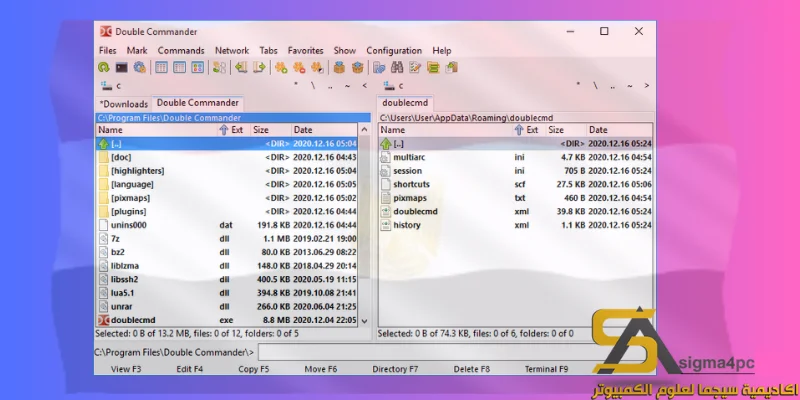Click the [..] up arrow in left panel
This screenshot has width=800, height=400.
pyautogui.click(x=104, y=144)
